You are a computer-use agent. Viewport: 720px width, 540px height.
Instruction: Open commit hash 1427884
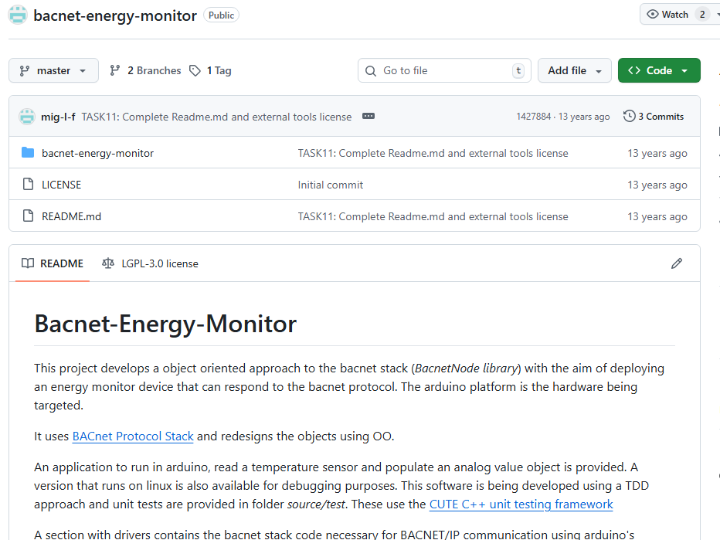coord(533,117)
